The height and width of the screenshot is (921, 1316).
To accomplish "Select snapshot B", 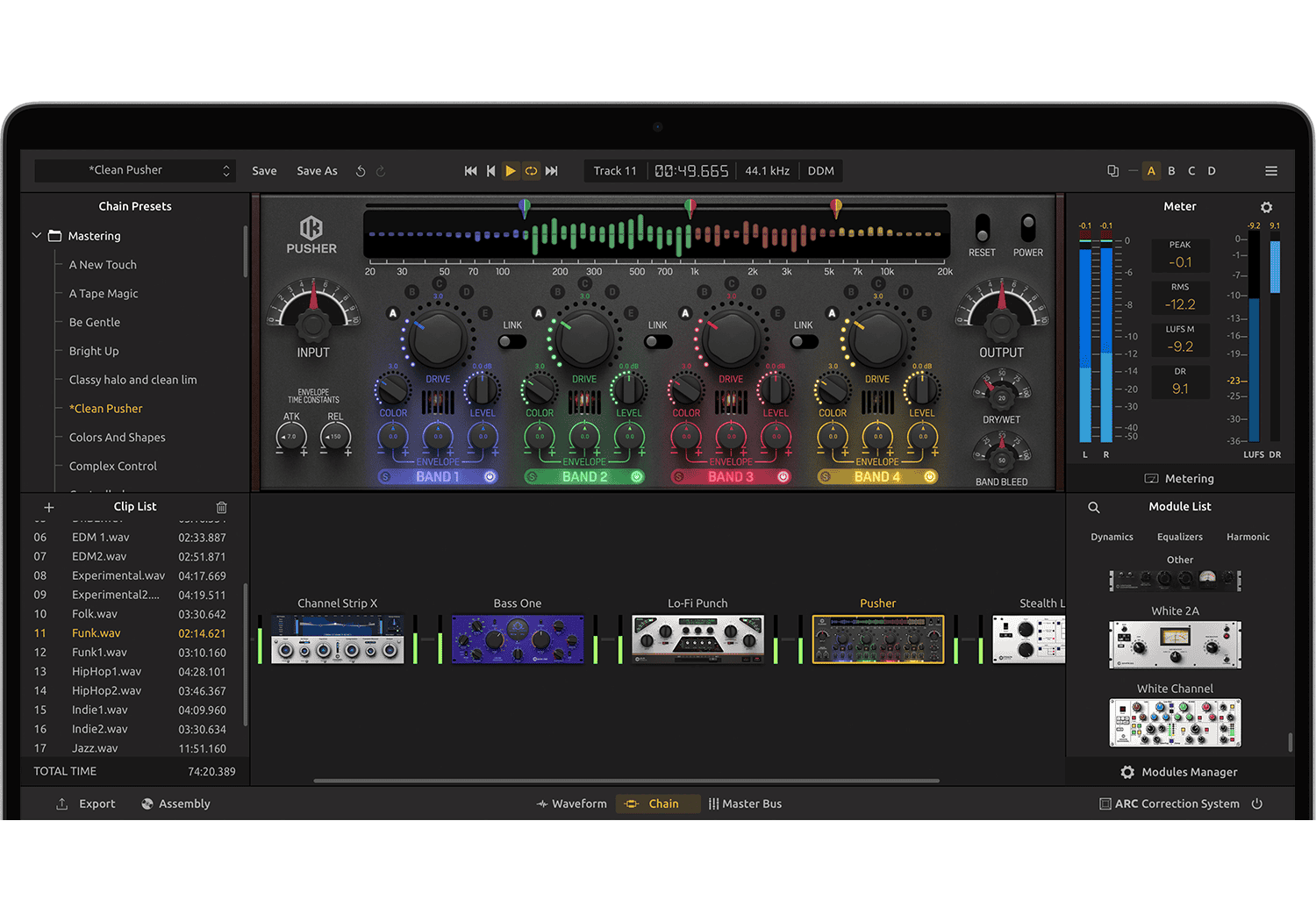I will click(x=1171, y=171).
